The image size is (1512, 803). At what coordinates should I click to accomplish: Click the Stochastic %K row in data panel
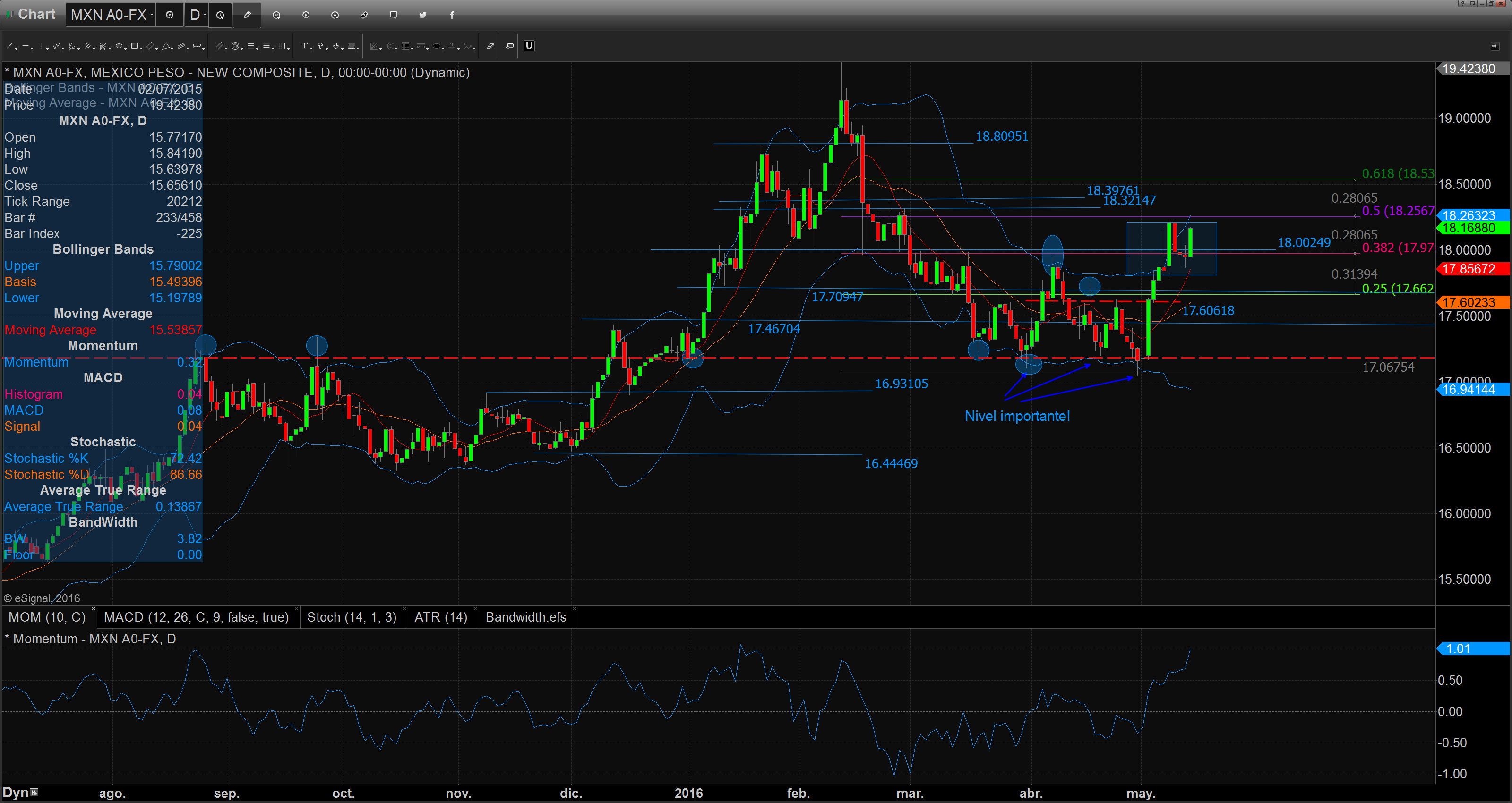coord(103,459)
